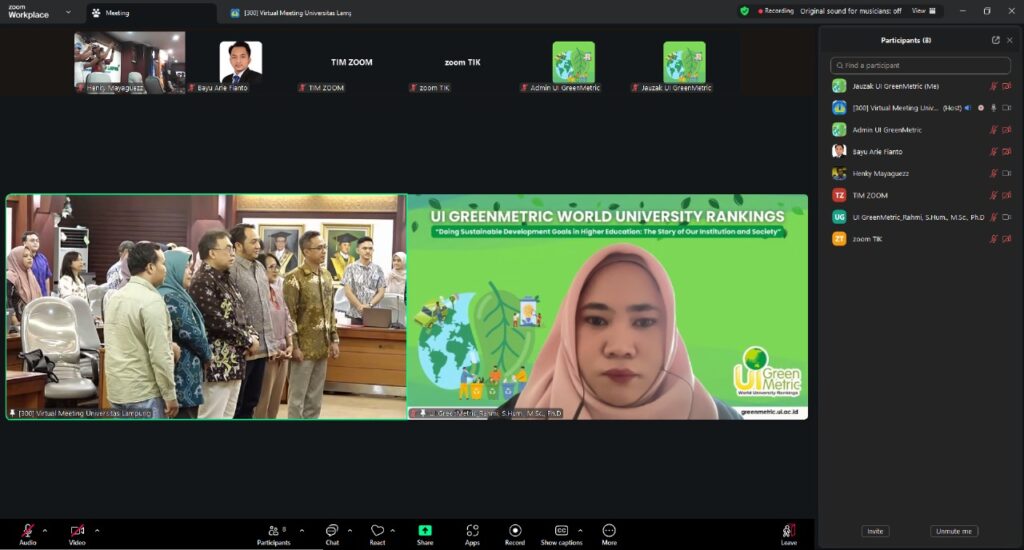Open the Chat panel
Screen dimensions: 1024x550
(x=332, y=531)
